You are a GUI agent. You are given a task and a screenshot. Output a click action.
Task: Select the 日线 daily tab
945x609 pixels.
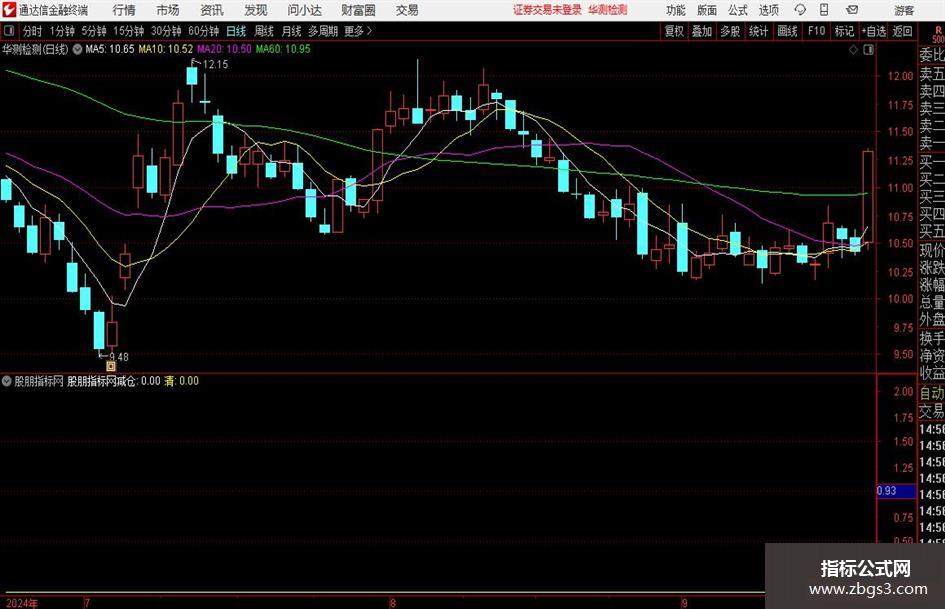236,31
